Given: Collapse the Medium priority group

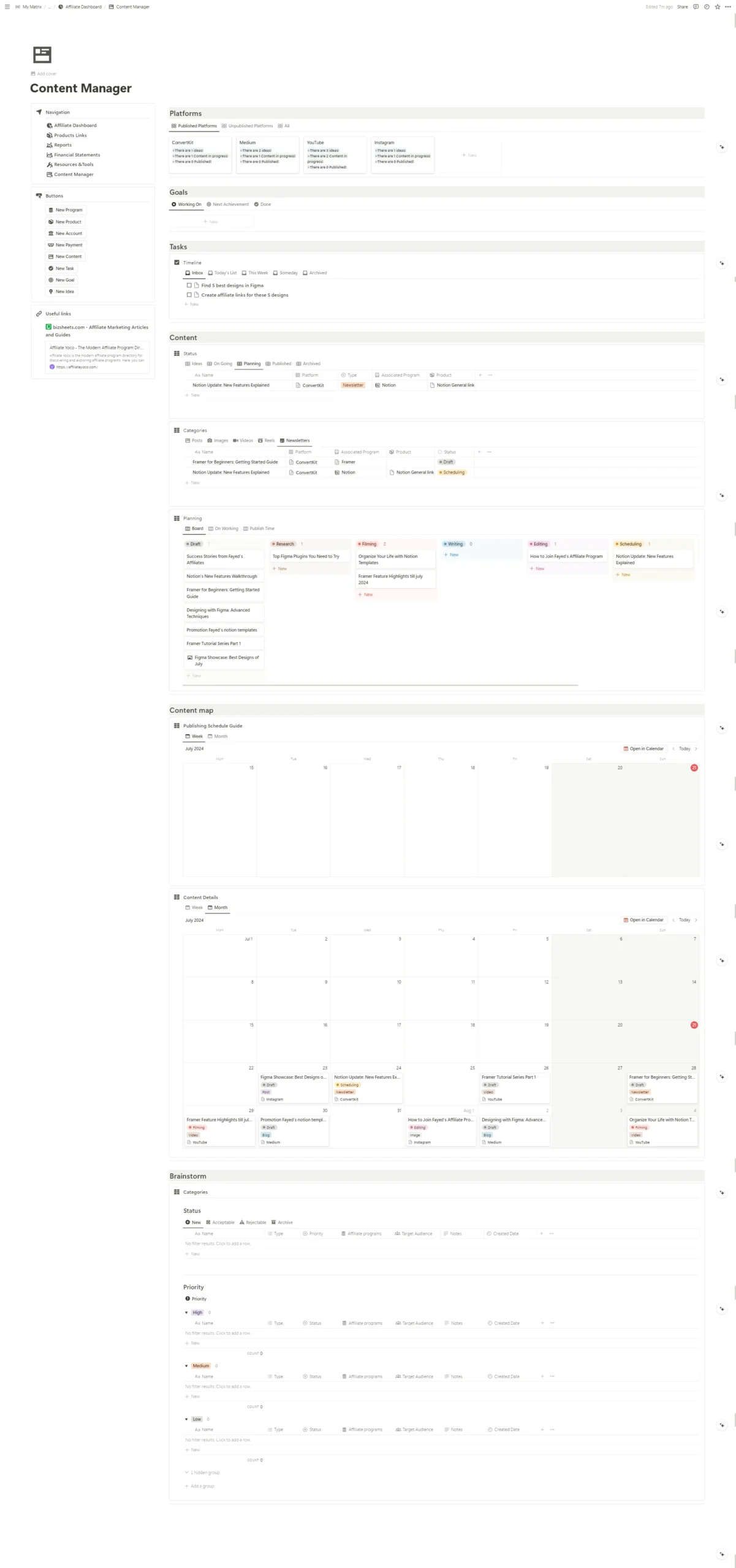Looking at the screenshot, I should [187, 1366].
